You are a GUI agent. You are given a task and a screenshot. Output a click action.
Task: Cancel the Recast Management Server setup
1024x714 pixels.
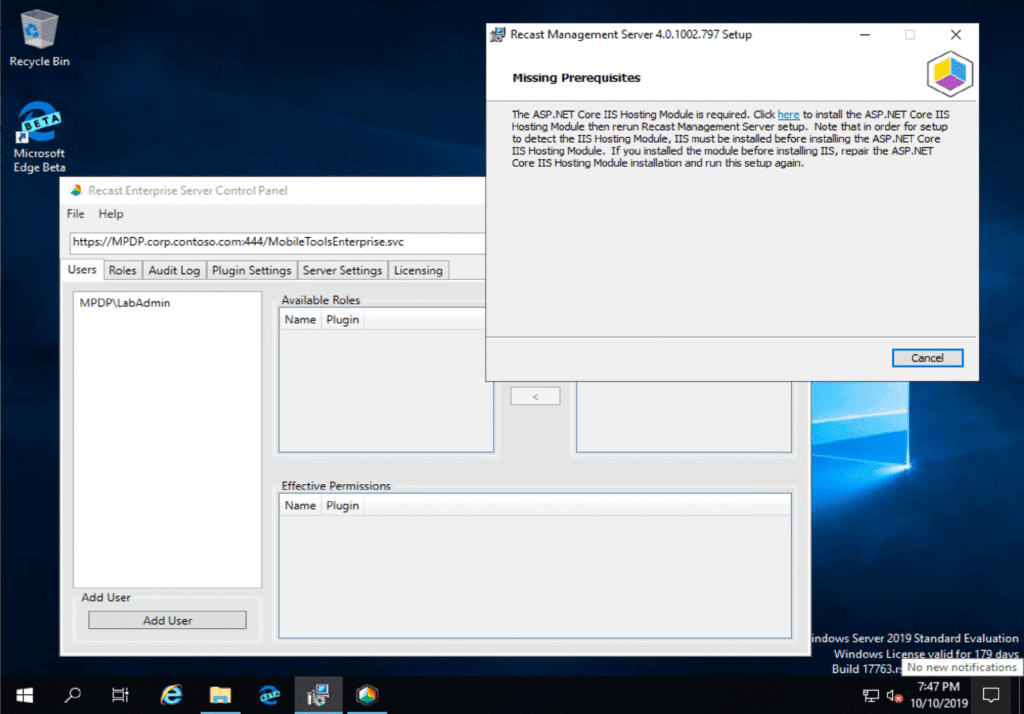[x=927, y=358]
